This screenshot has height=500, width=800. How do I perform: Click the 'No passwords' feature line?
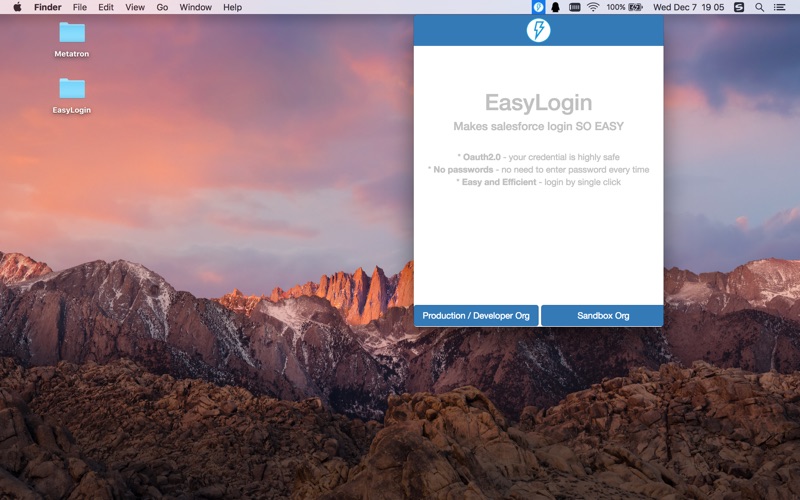click(538, 169)
